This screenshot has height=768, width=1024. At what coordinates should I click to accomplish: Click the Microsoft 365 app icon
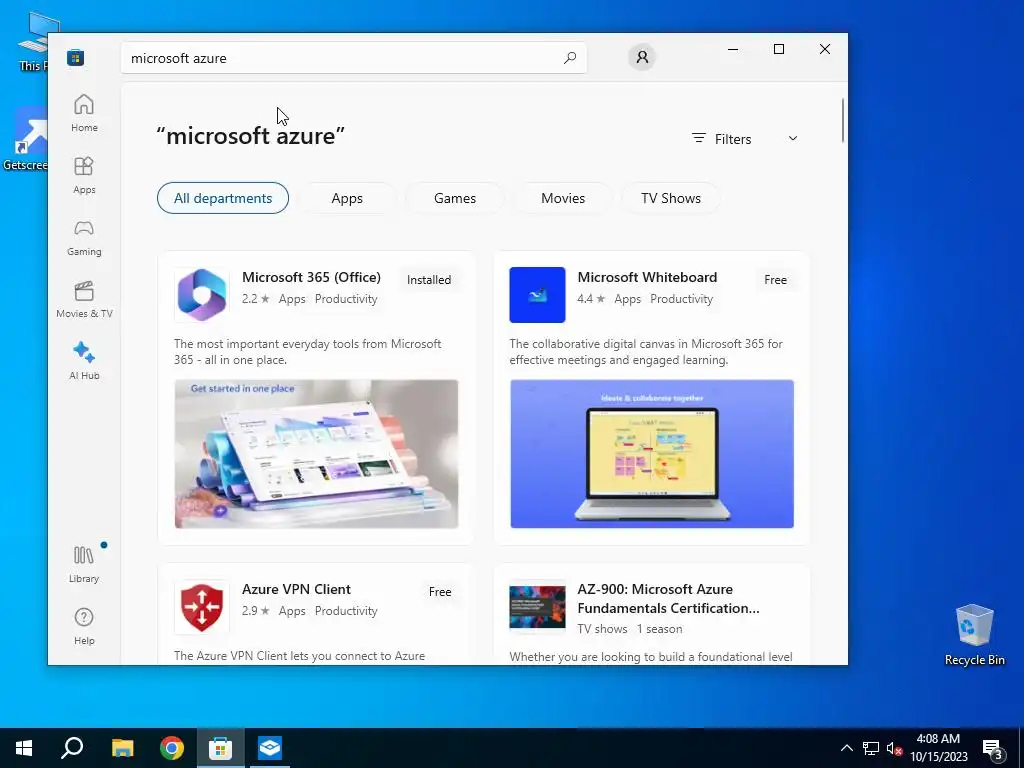(x=202, y=295)
